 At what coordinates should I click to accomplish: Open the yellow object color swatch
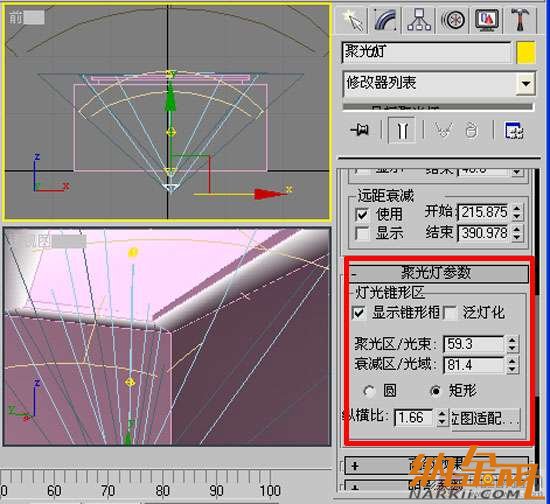pyautogui.click(x=526, y=53)
